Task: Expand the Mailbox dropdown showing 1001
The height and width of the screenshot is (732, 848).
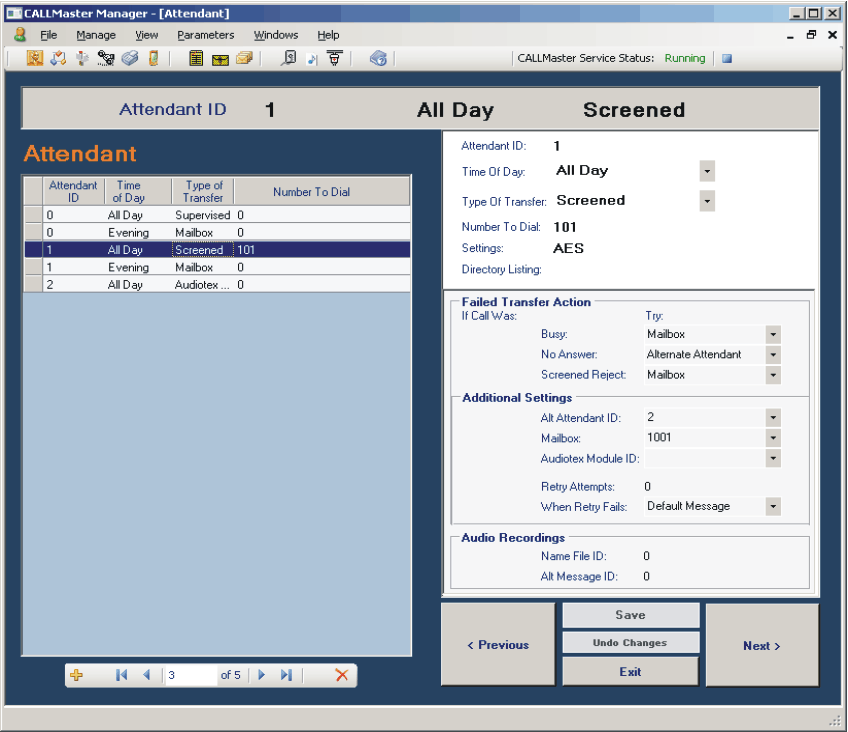Action: (x=773, y=438)
